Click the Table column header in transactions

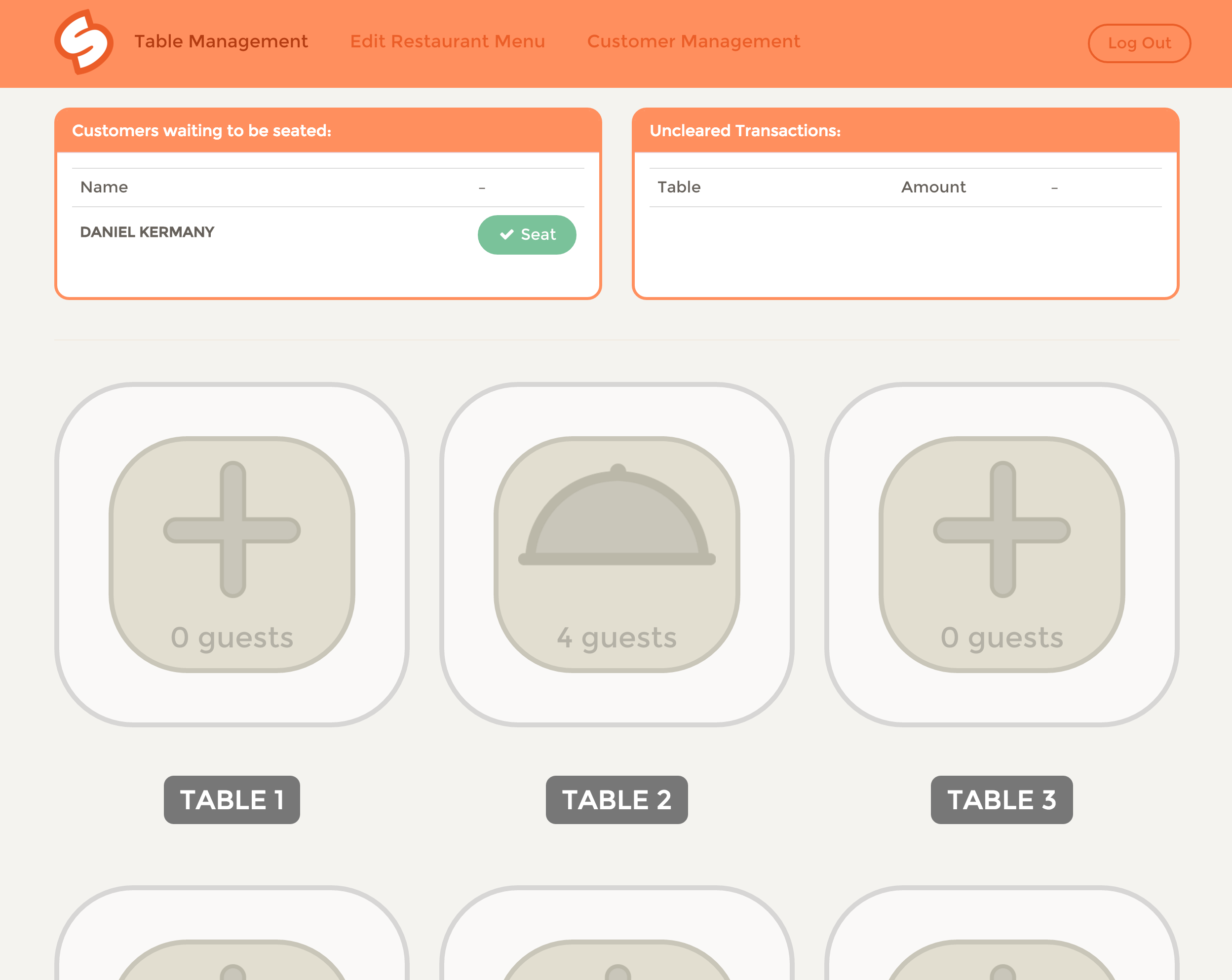(x=679, y=188)
